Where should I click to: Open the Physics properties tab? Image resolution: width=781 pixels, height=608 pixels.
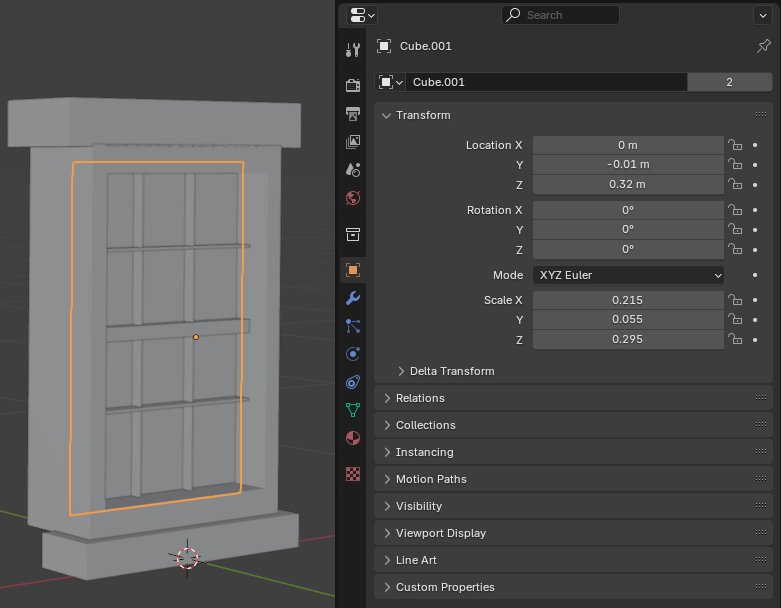click(353, 354)
